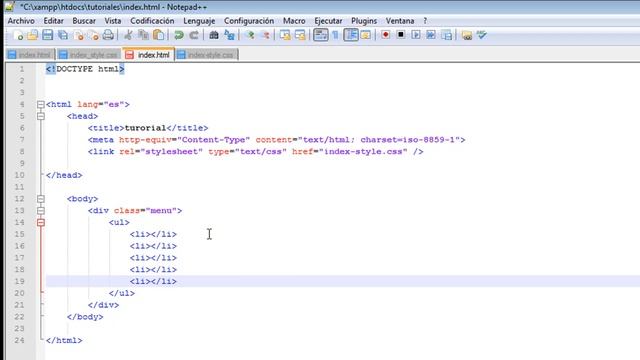This screenshot has height=360, width=640.
Task: Close all documents toolbar icon
Action: click(x=93, y=36)
